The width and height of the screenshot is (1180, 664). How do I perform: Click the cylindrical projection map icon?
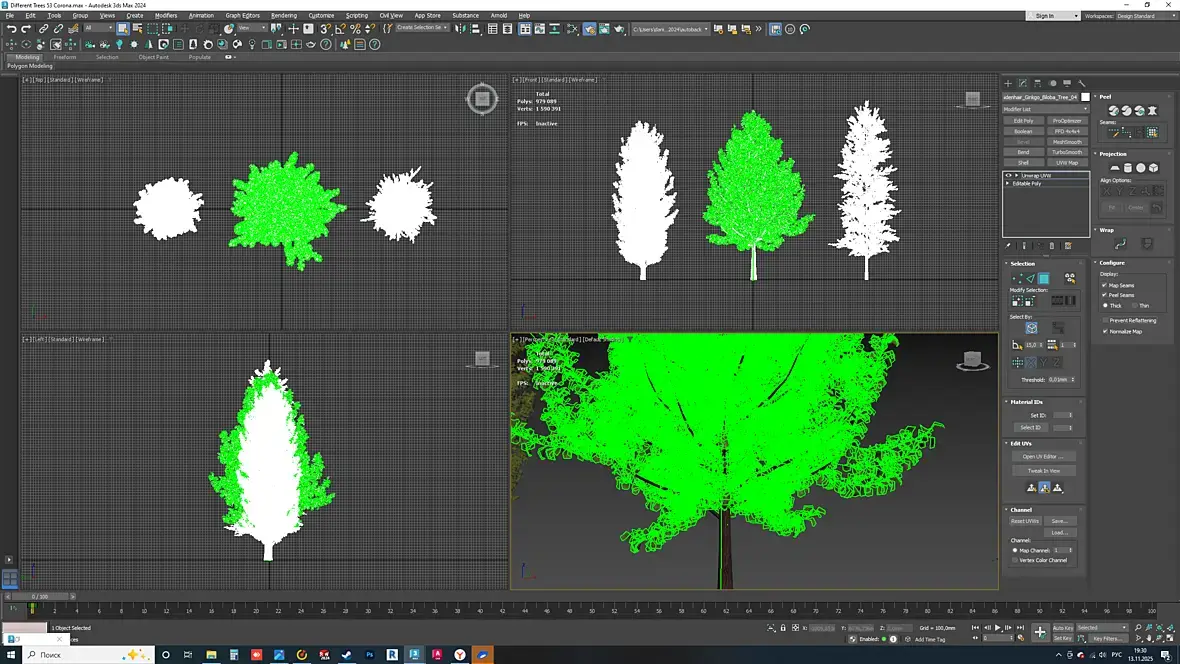(1127, 168)
